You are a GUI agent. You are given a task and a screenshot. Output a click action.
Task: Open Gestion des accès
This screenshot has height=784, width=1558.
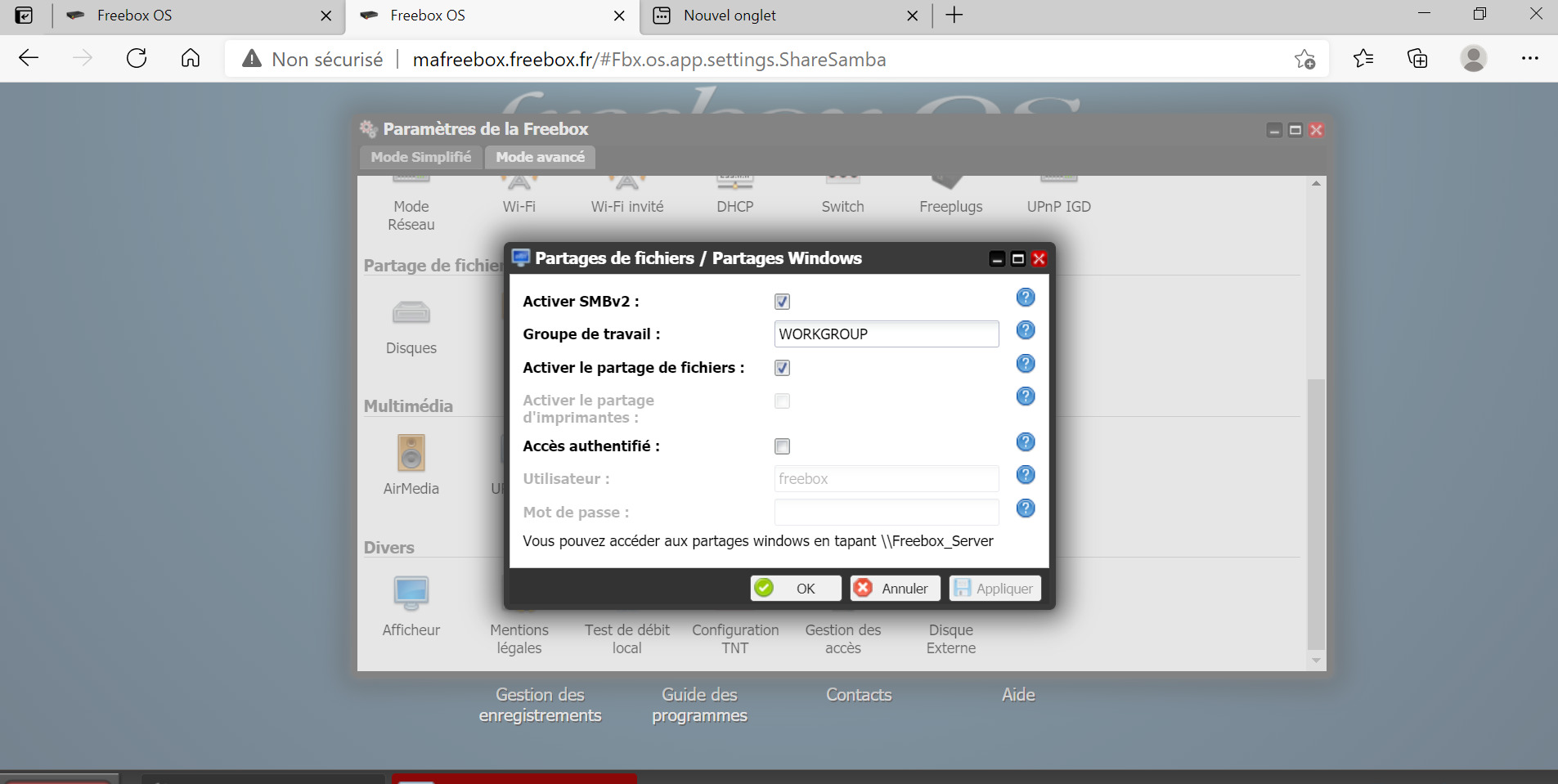coord(843,638)
